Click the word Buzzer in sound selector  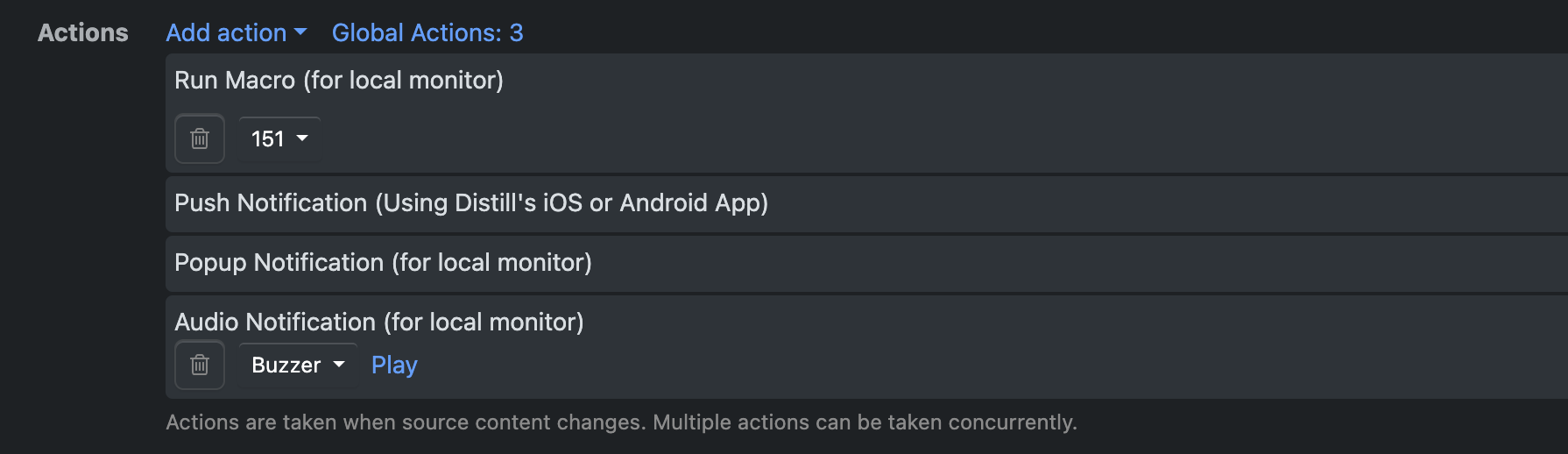tap(286, 365)
